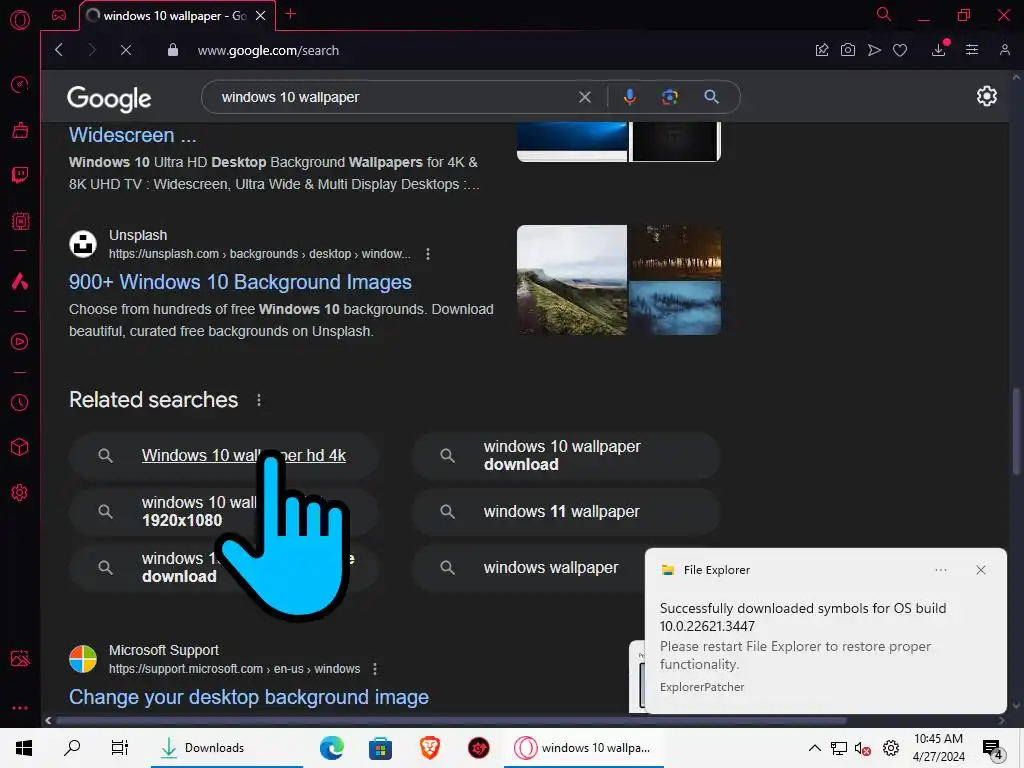Search windows 10 wallpaper download suggestion
The image size is (1024, 768).
(566, 456)
